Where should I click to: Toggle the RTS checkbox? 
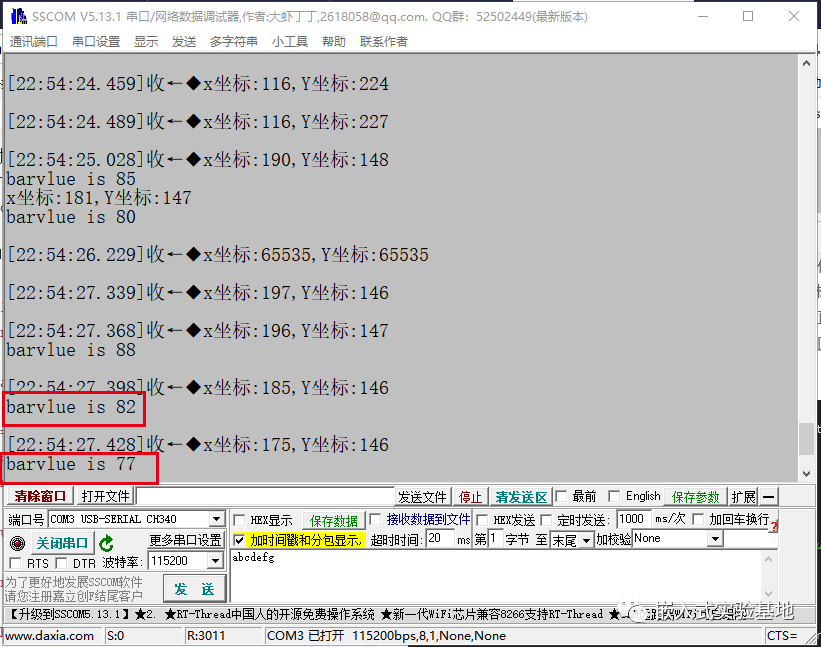click(x=16, y=563)
